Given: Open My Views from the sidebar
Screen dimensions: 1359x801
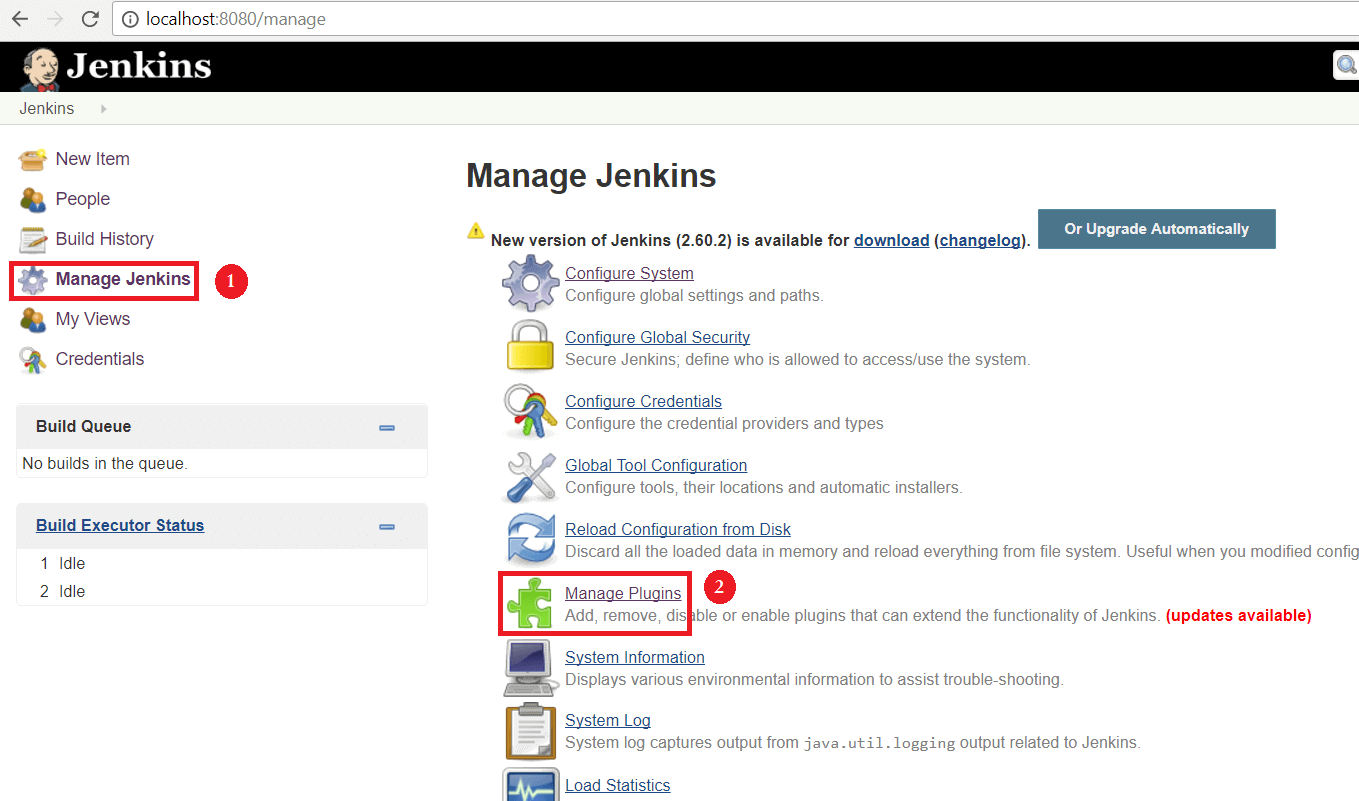Looking at the screenshot, I should (x=93, y=319).
